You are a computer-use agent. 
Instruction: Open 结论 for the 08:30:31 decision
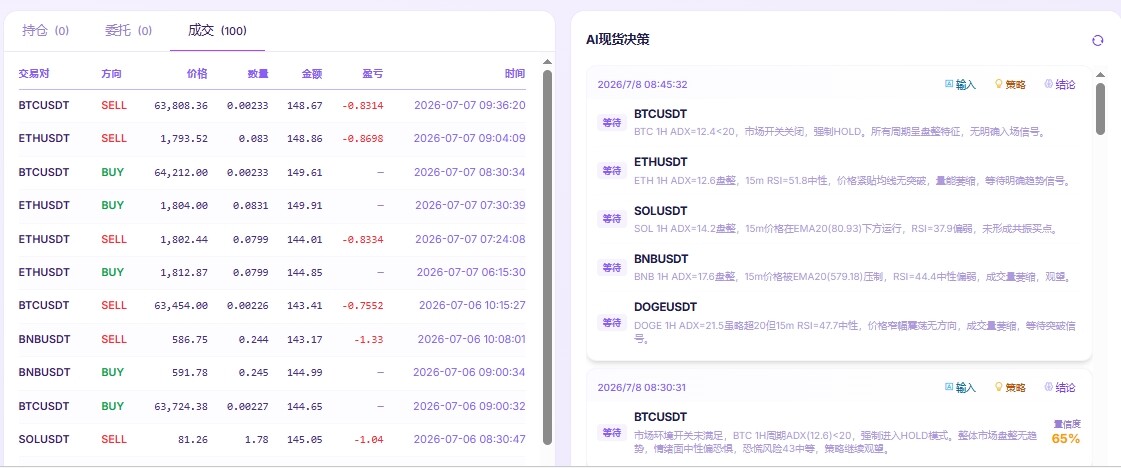click(x=1060, y=387)
